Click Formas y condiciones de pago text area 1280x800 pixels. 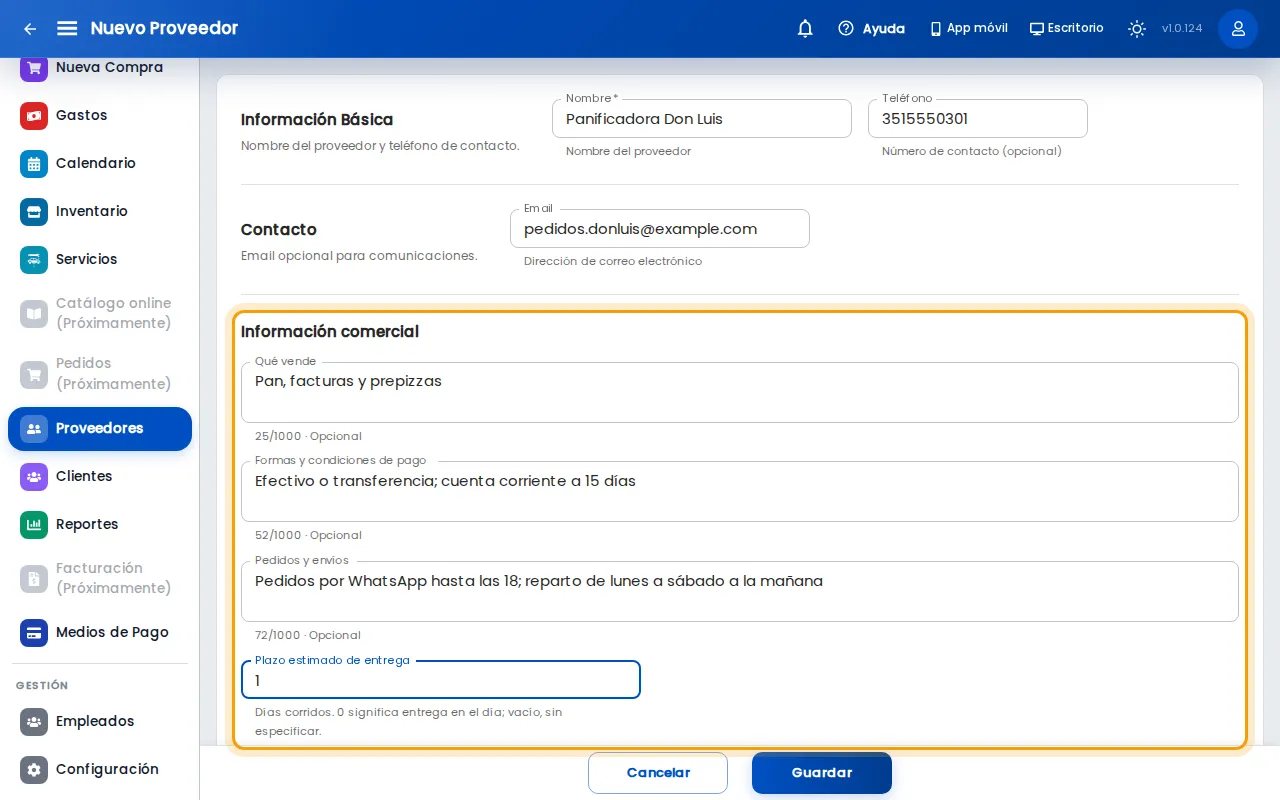(x=740, y=491)
